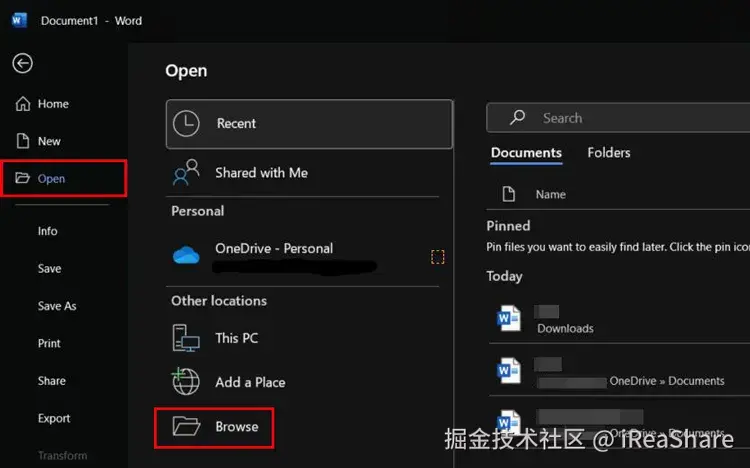Click the OneDrive cloud icon

pos(186,255)
